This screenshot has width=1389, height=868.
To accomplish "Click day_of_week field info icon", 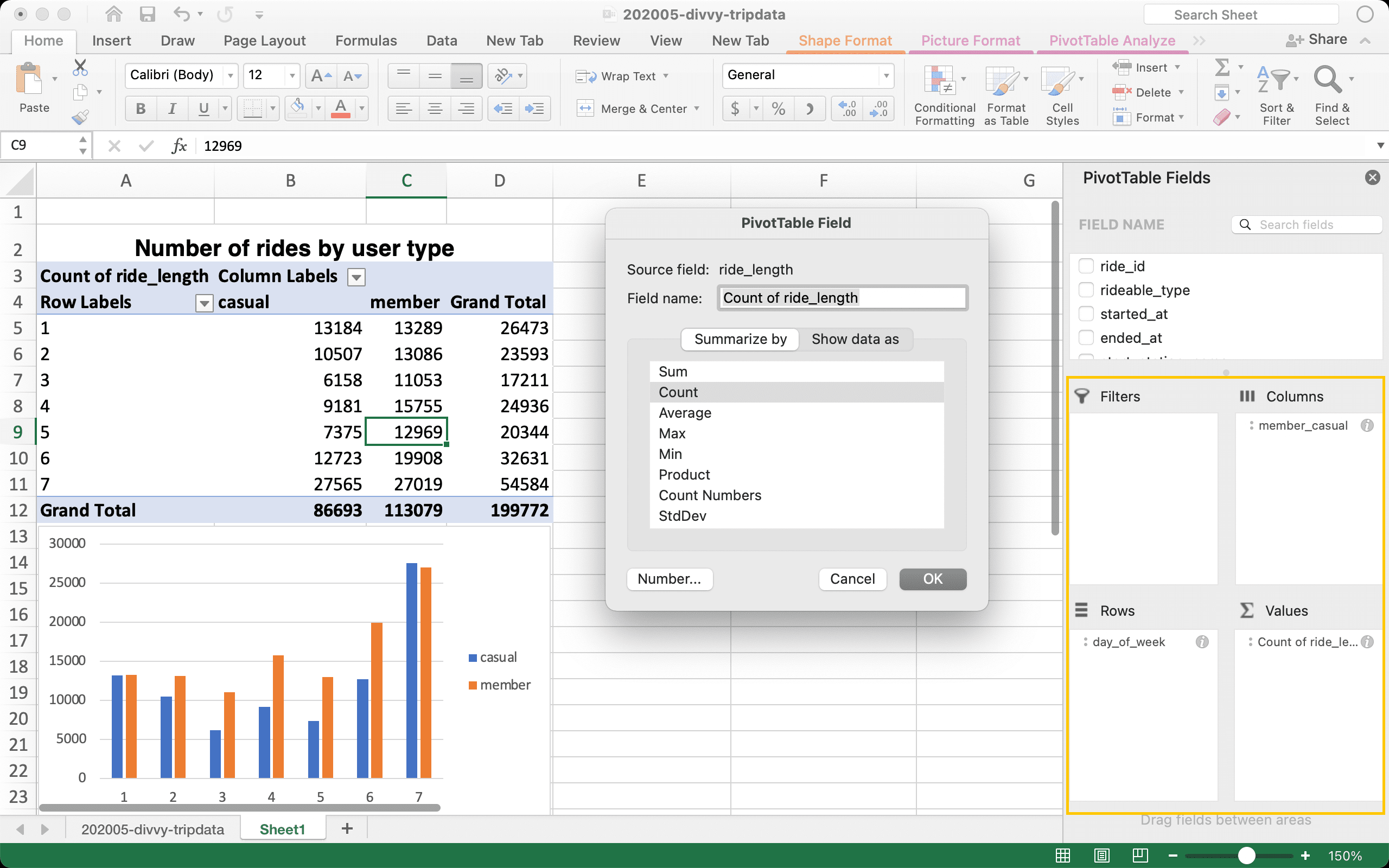I will point(1202,642).
